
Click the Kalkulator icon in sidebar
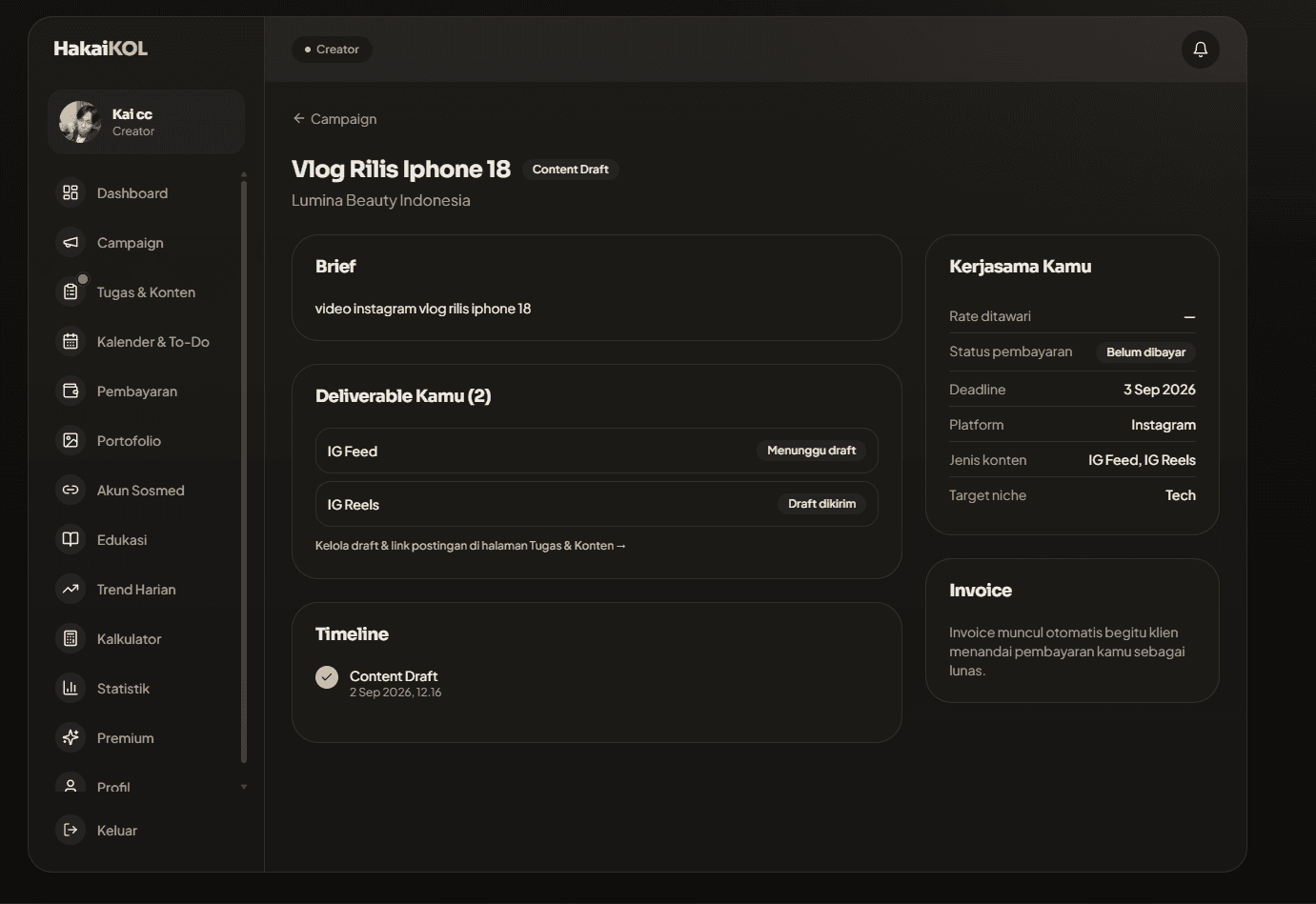tap(71, 639)
